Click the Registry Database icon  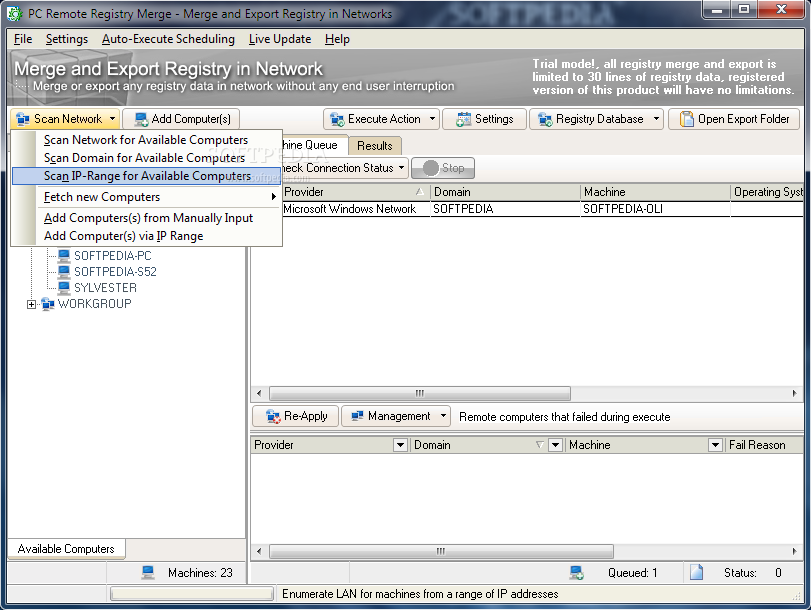coord(545,120)
